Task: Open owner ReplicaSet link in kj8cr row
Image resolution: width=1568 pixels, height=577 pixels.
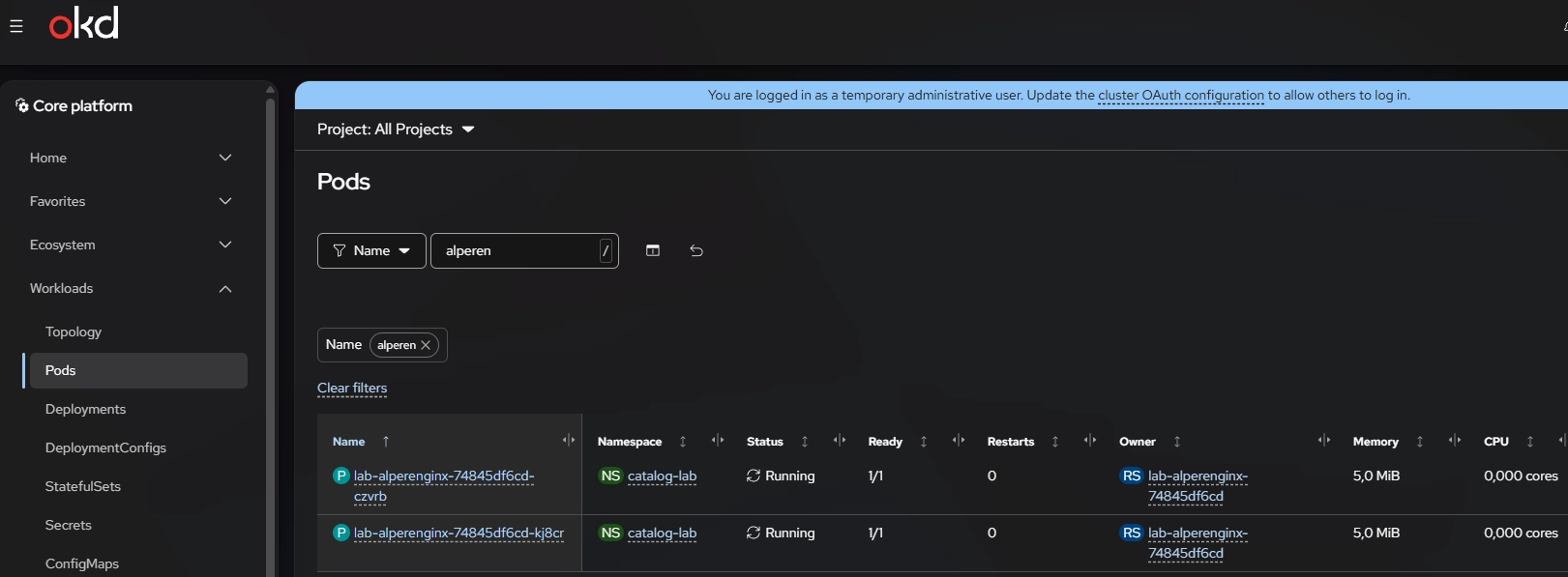Action: [1198, 542]
